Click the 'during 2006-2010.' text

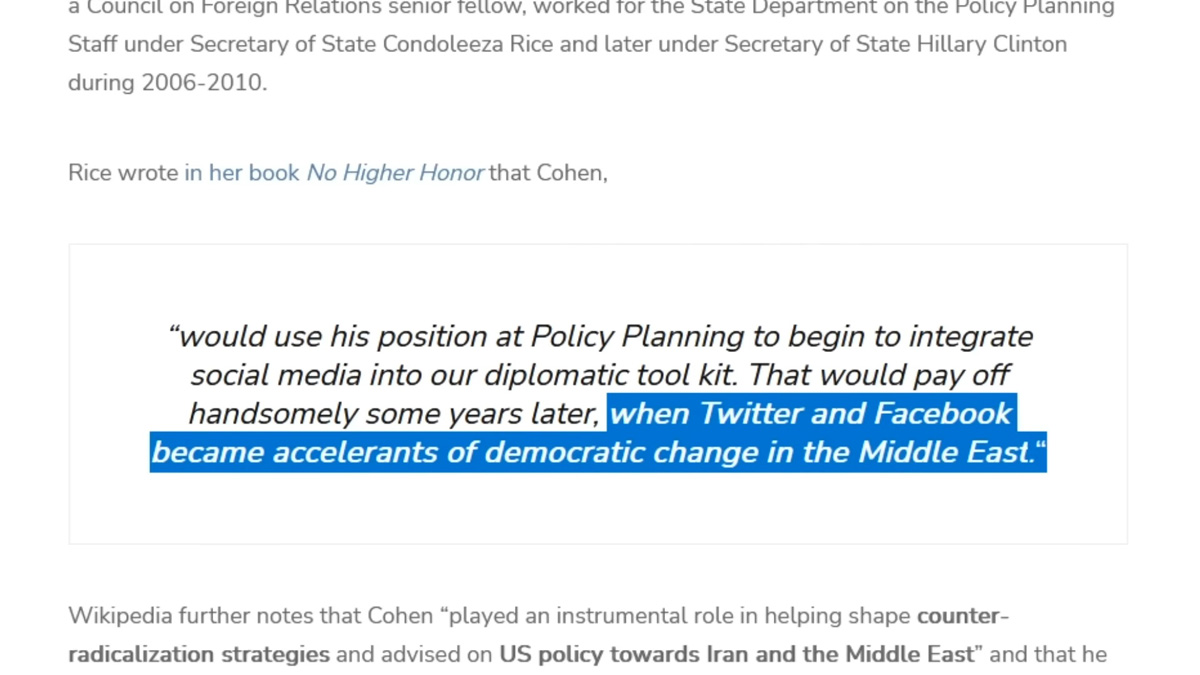[x=168, y=83]
